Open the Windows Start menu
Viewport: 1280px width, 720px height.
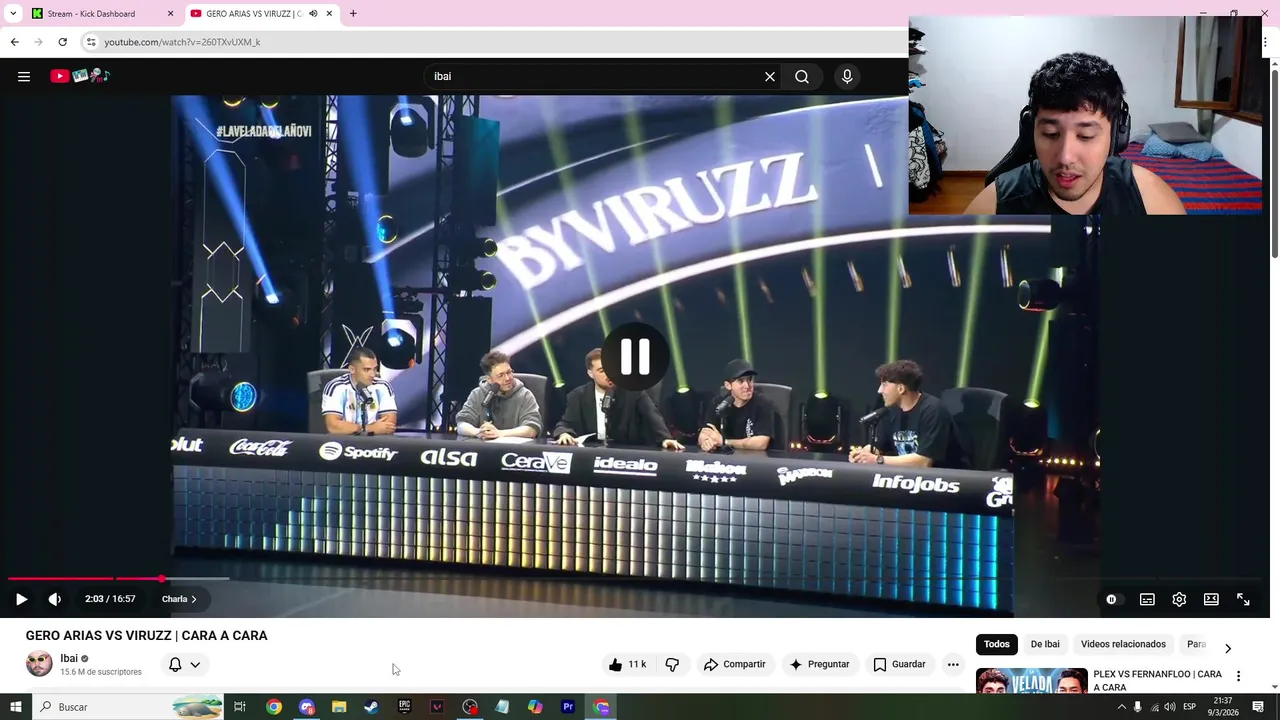point(15,707)
